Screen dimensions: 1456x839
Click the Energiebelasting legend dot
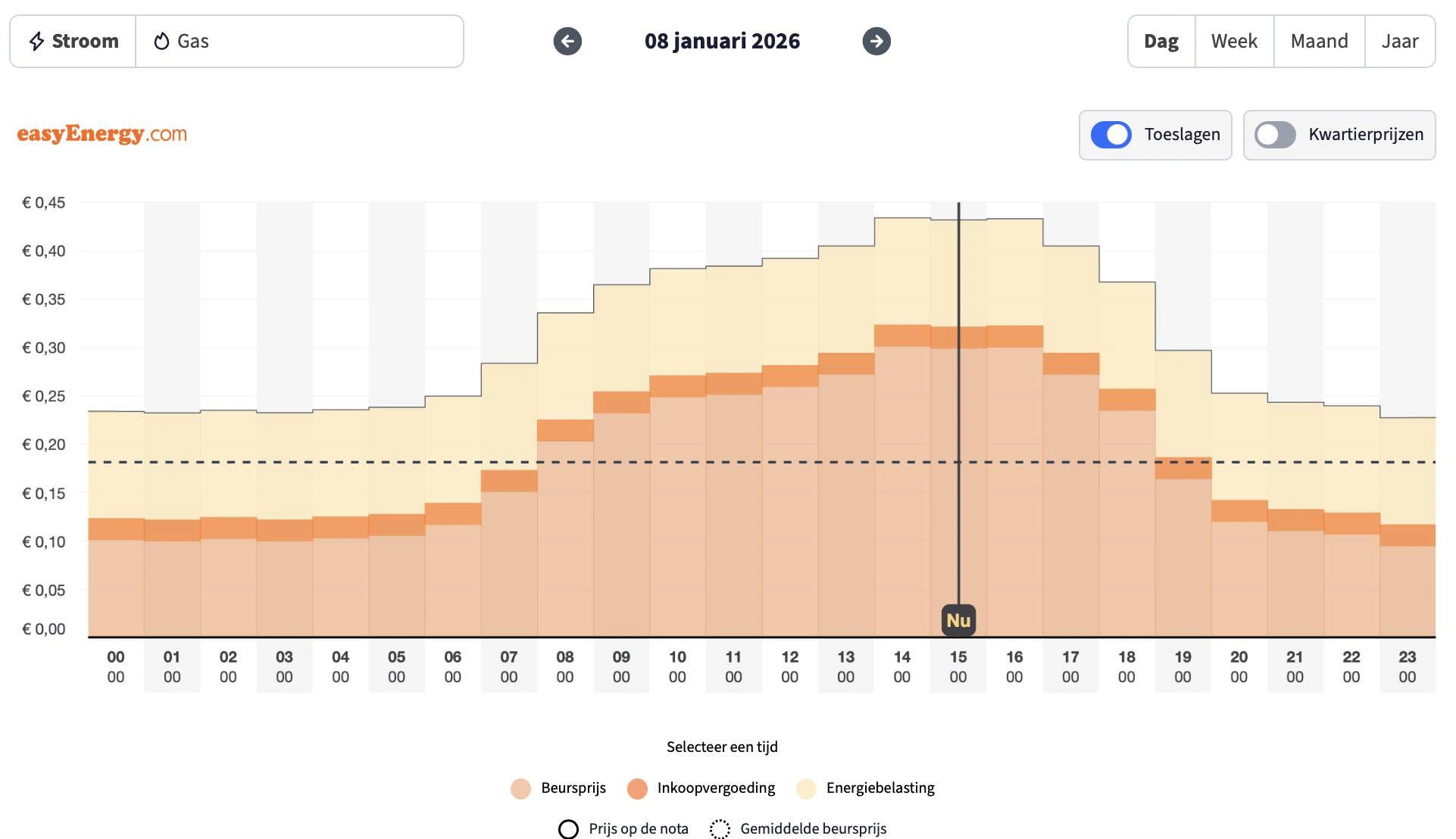pyautogui.click(x=807, y=788)
